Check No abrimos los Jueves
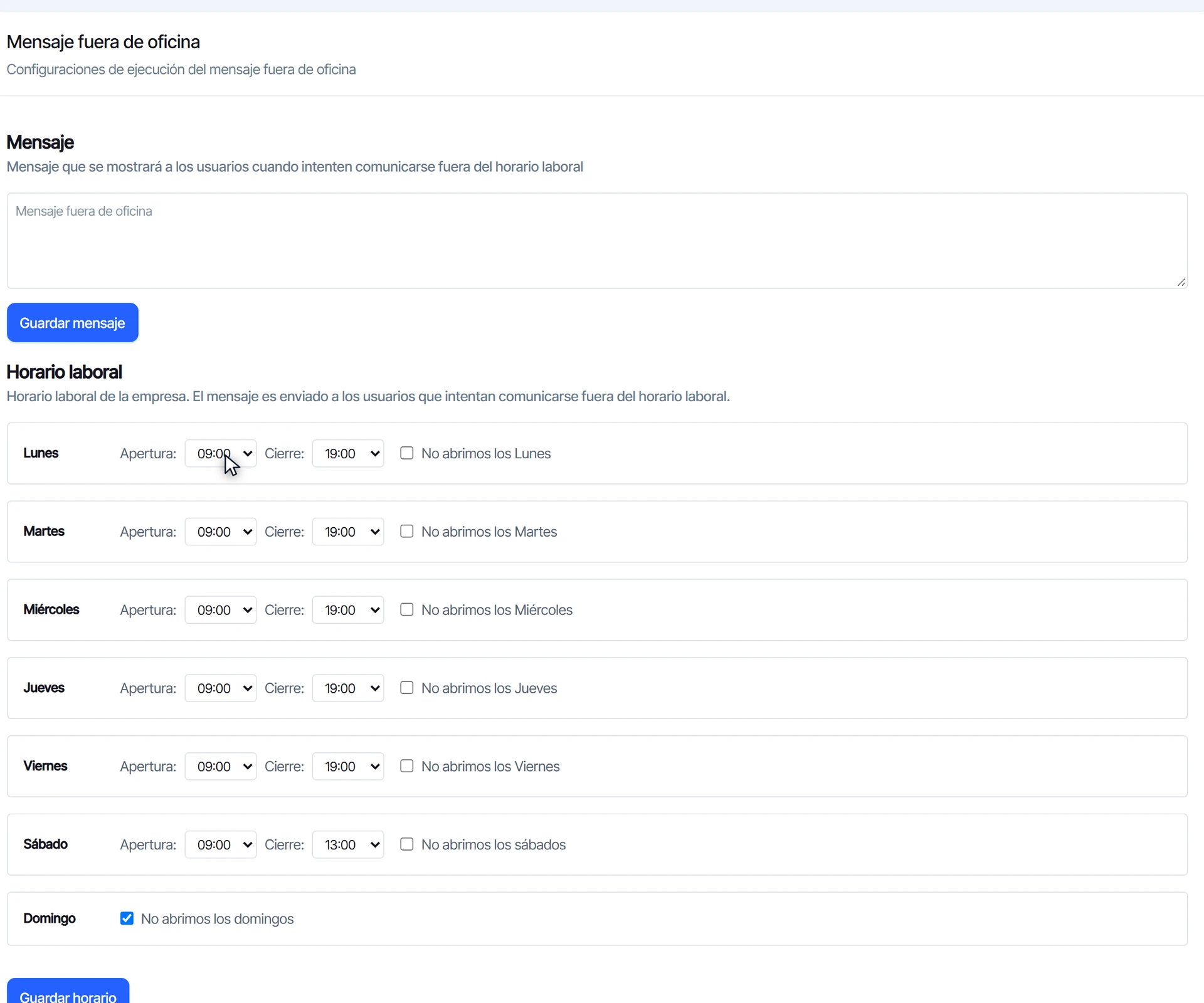Image resolution: width=1204 pixels, height=1003 pixels. pyautogui.click(x=407, y=688)
